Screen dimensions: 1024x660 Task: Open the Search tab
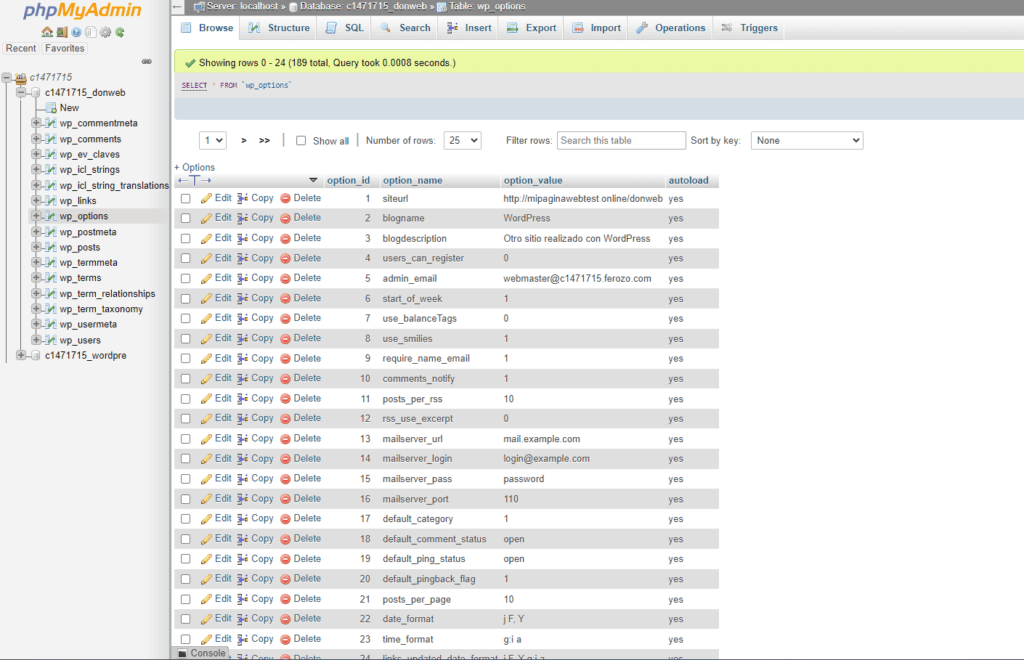(406, 28)
